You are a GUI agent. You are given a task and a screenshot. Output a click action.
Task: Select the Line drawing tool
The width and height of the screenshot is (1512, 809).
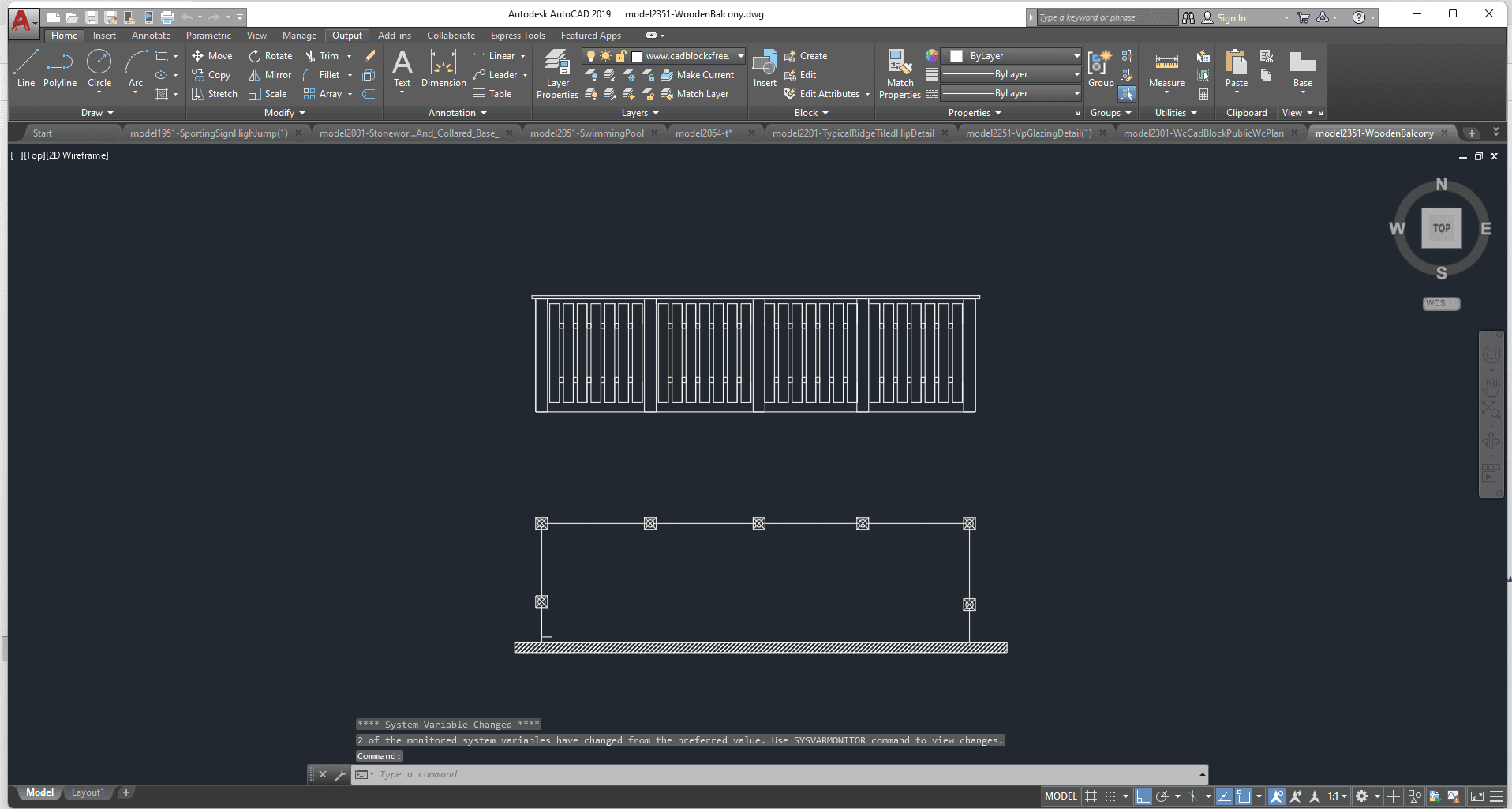click(x=25, y=68)
